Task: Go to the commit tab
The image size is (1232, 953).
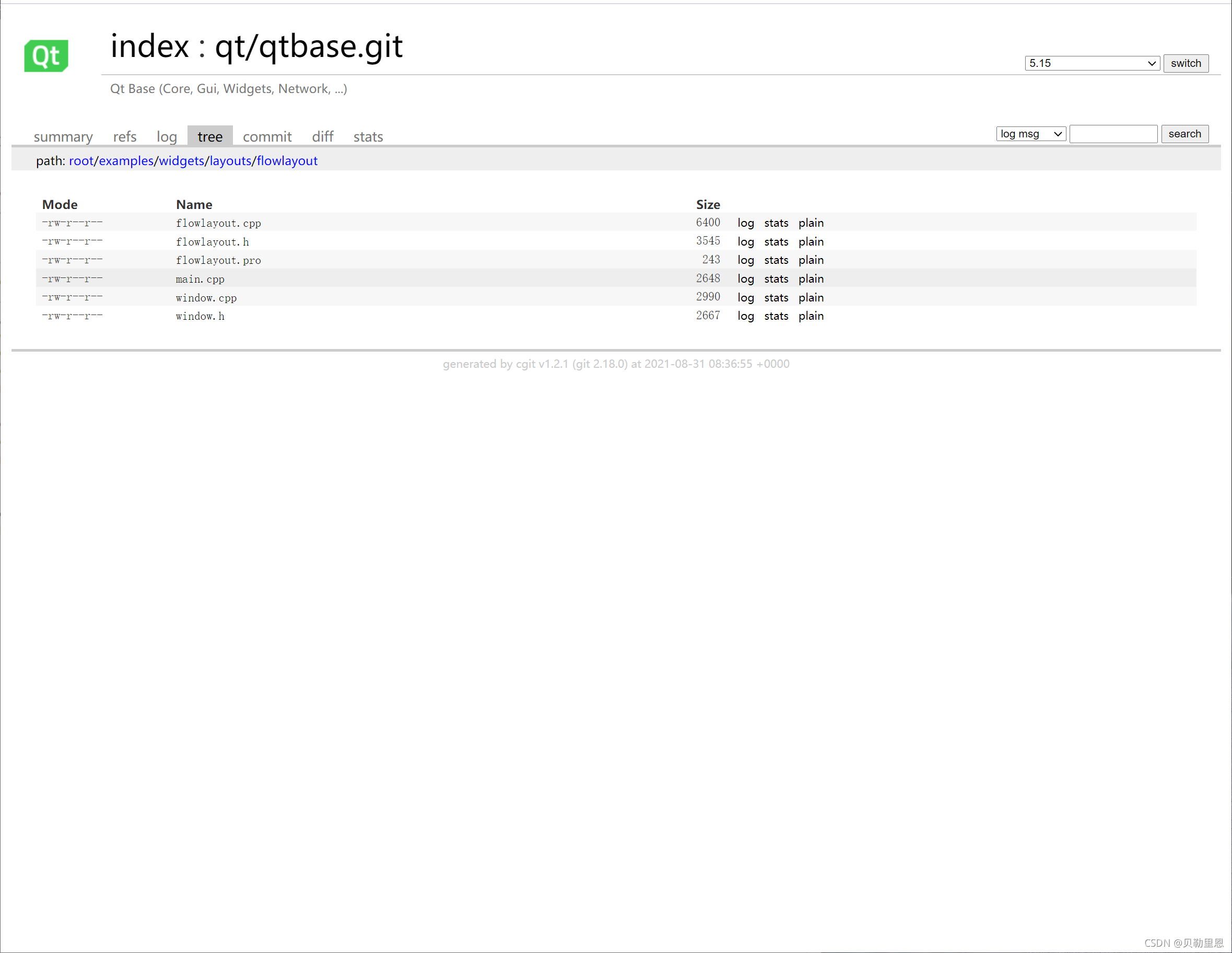Action: click(267, 136)
